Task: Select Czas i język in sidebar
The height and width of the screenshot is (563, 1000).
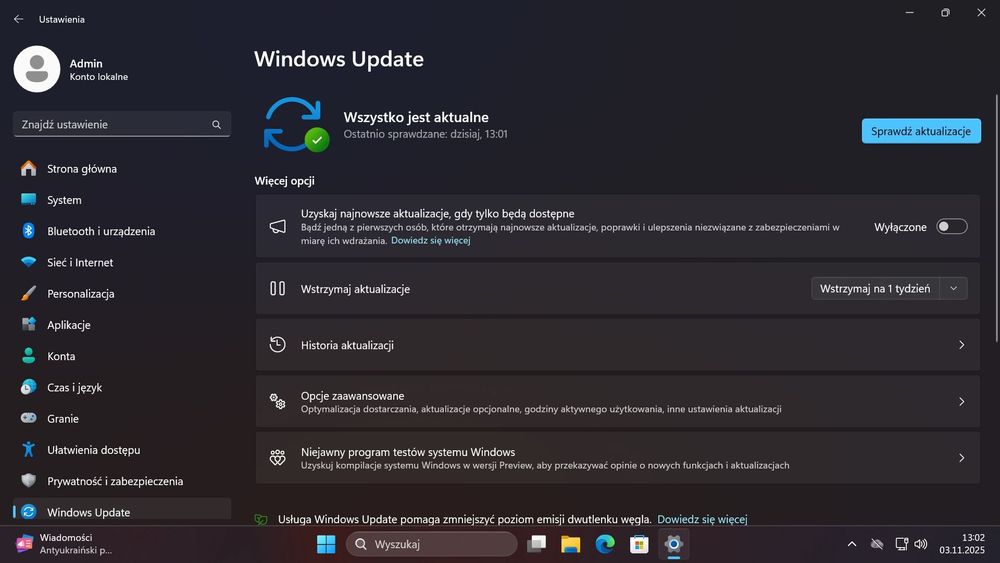Action: (x=122, y=387)
